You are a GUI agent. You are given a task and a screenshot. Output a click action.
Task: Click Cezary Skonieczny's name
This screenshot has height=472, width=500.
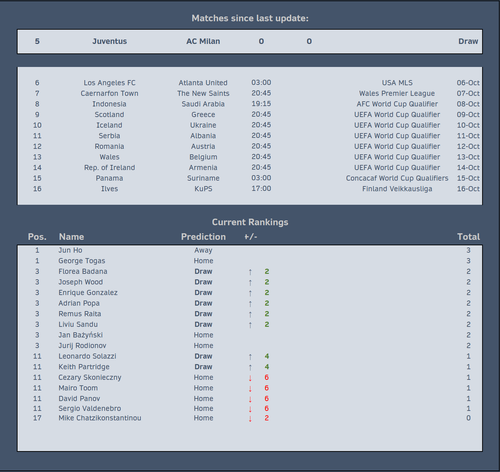point(90,378)
